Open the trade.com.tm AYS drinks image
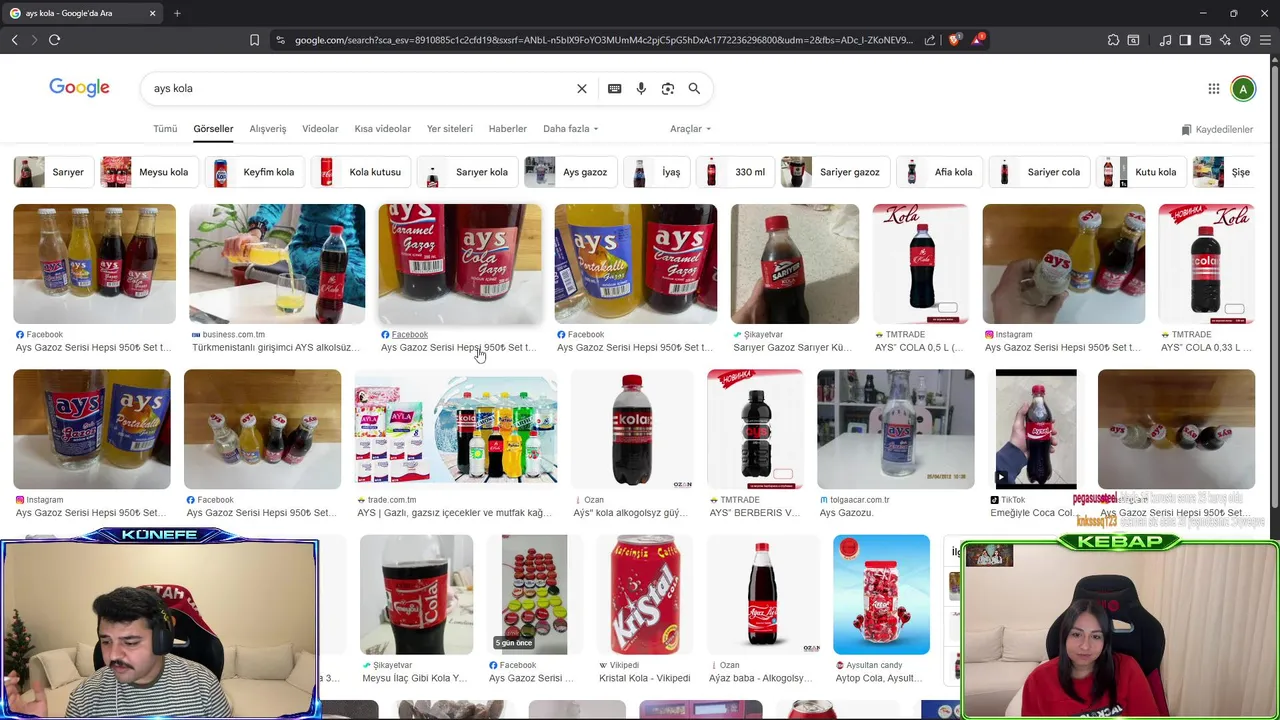Viewport: 1280px width, 720px height. coord(456,429)
